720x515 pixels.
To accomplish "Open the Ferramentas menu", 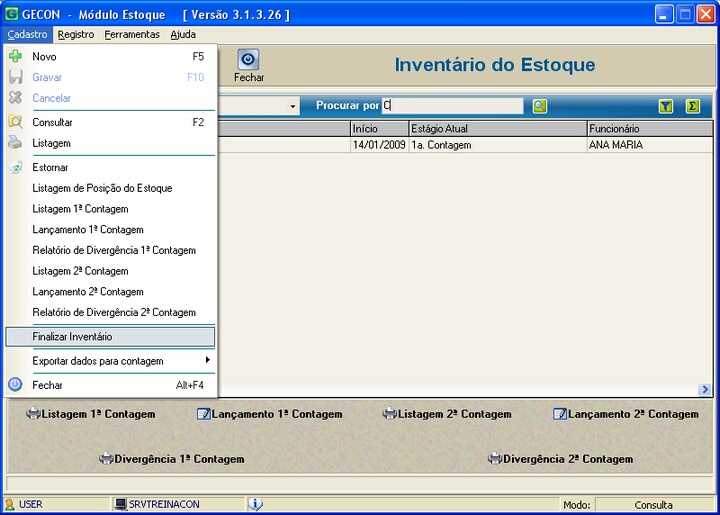I will (x=132, y=34).
